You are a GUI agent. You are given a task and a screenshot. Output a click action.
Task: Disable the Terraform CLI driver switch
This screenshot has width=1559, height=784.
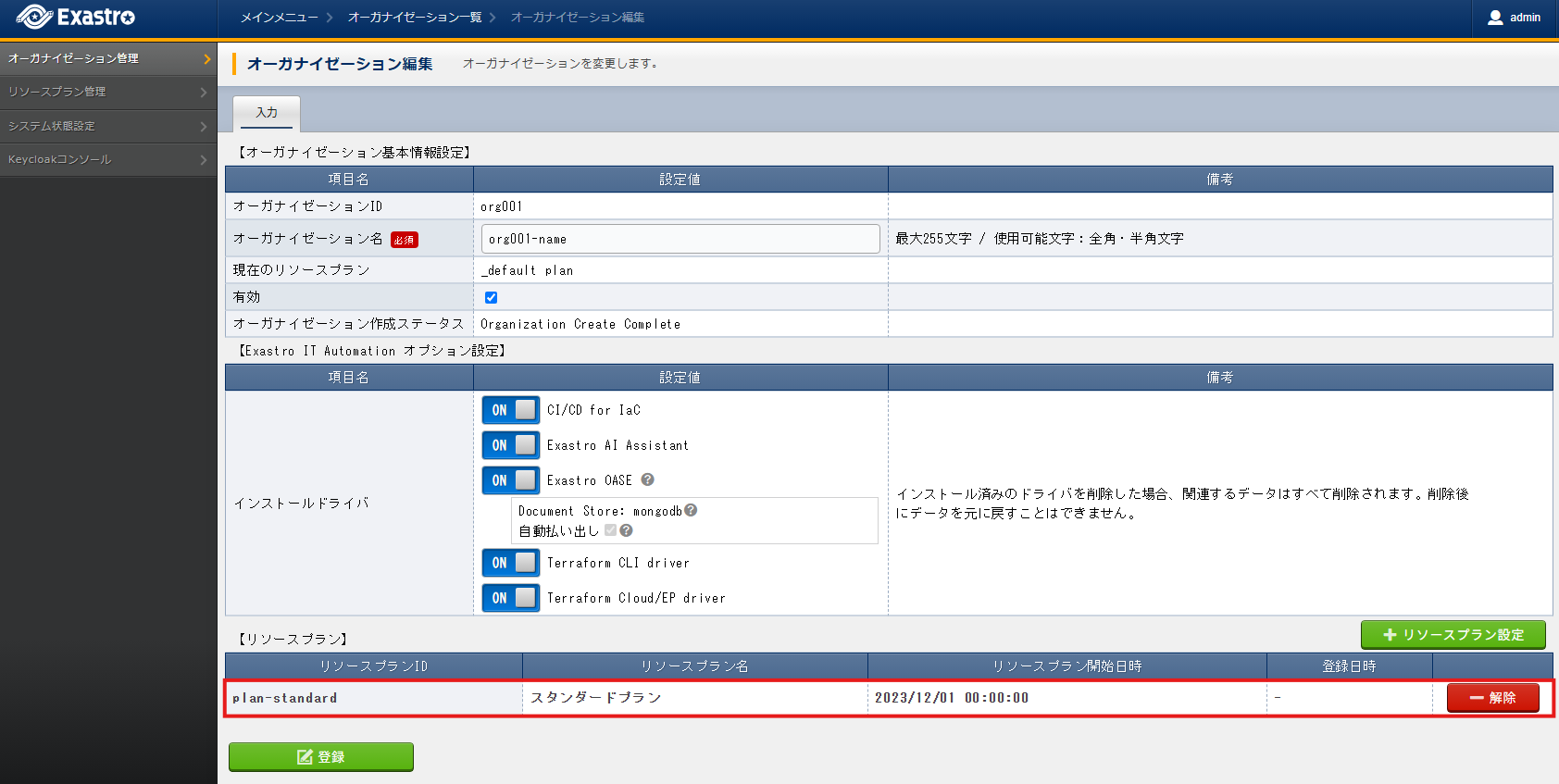pyautogui.click(x=511, y=563)
